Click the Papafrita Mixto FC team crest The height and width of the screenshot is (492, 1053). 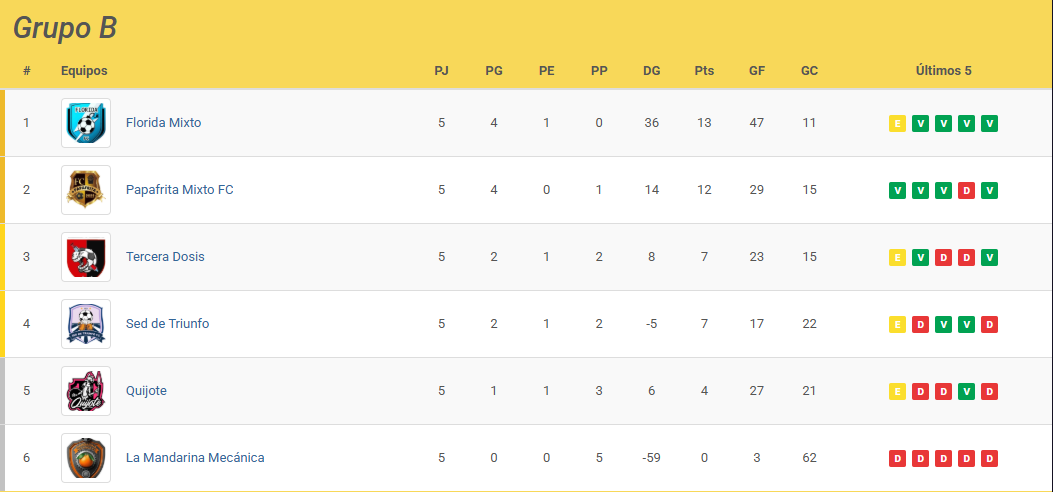click(x=86, y=190)
